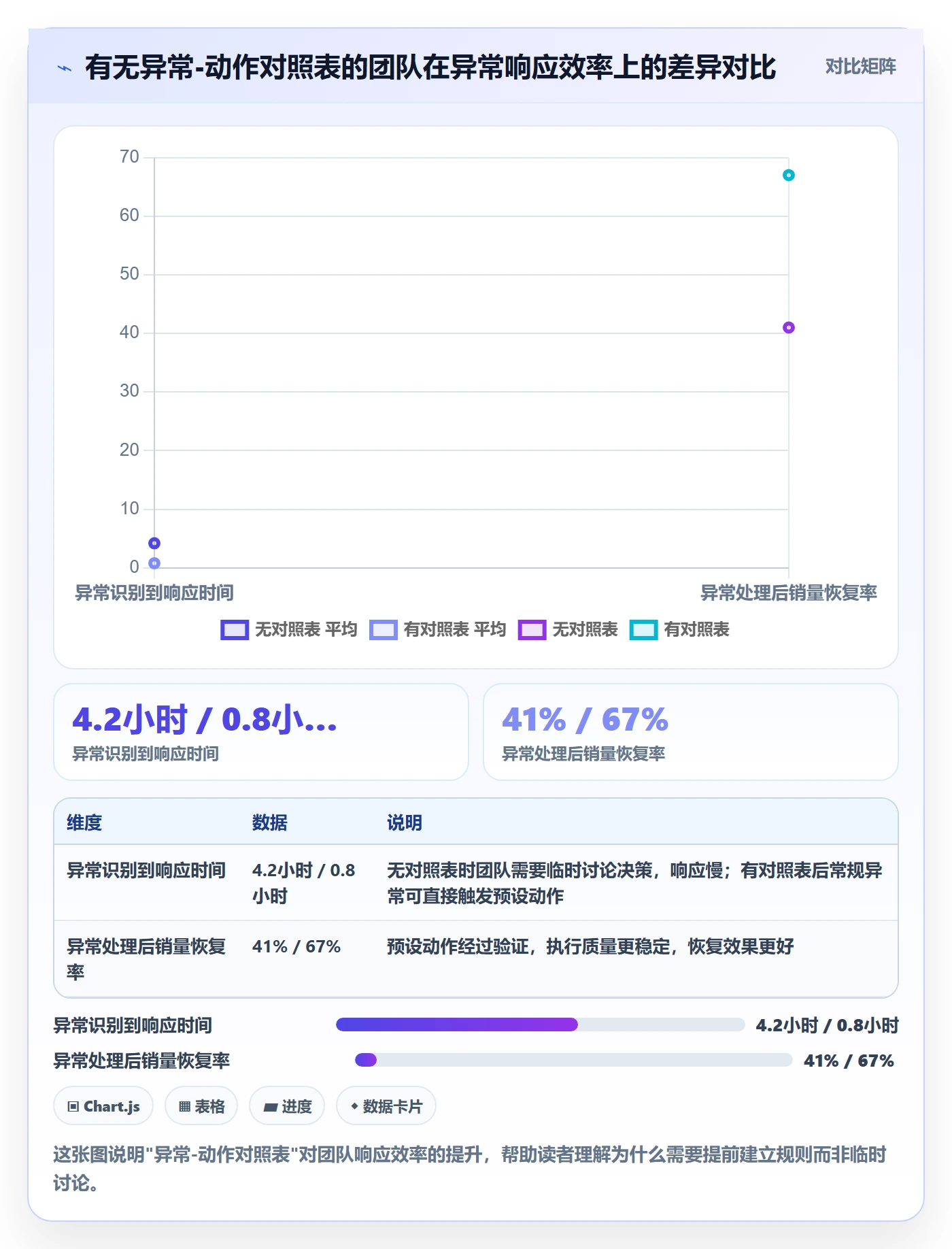Click the 进度 chip
The width and height of the screenshot is (952, 1249).
click(287, 1106)
